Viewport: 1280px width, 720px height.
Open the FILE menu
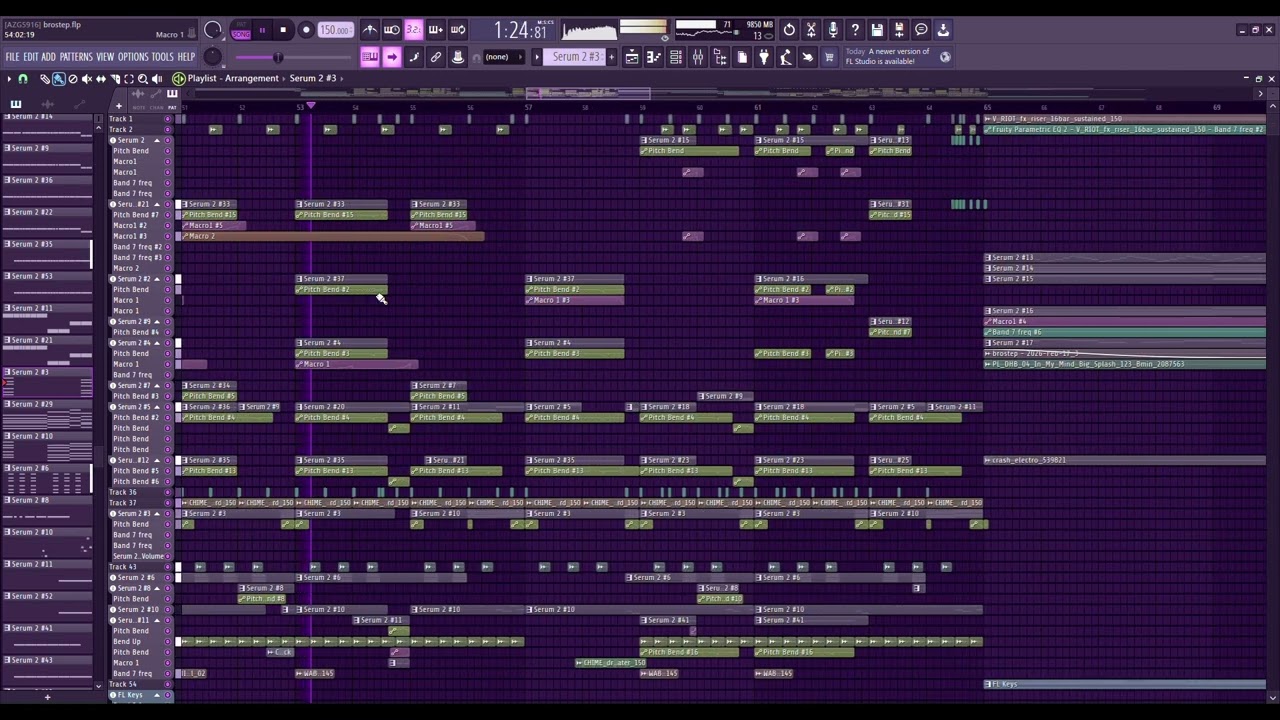(12, 57)
